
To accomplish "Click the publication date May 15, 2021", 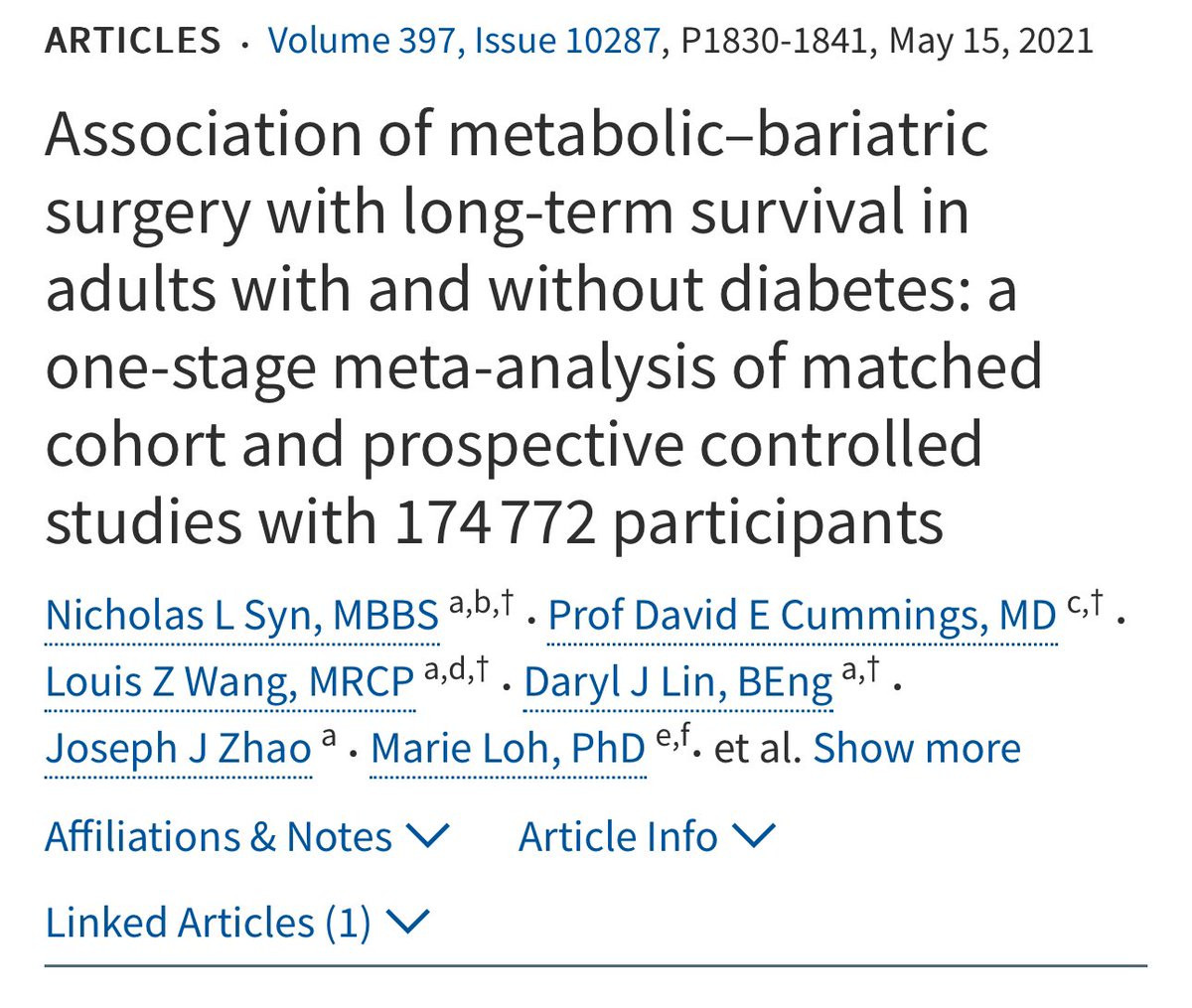I will pyautogui.click(x=990, y=41).
